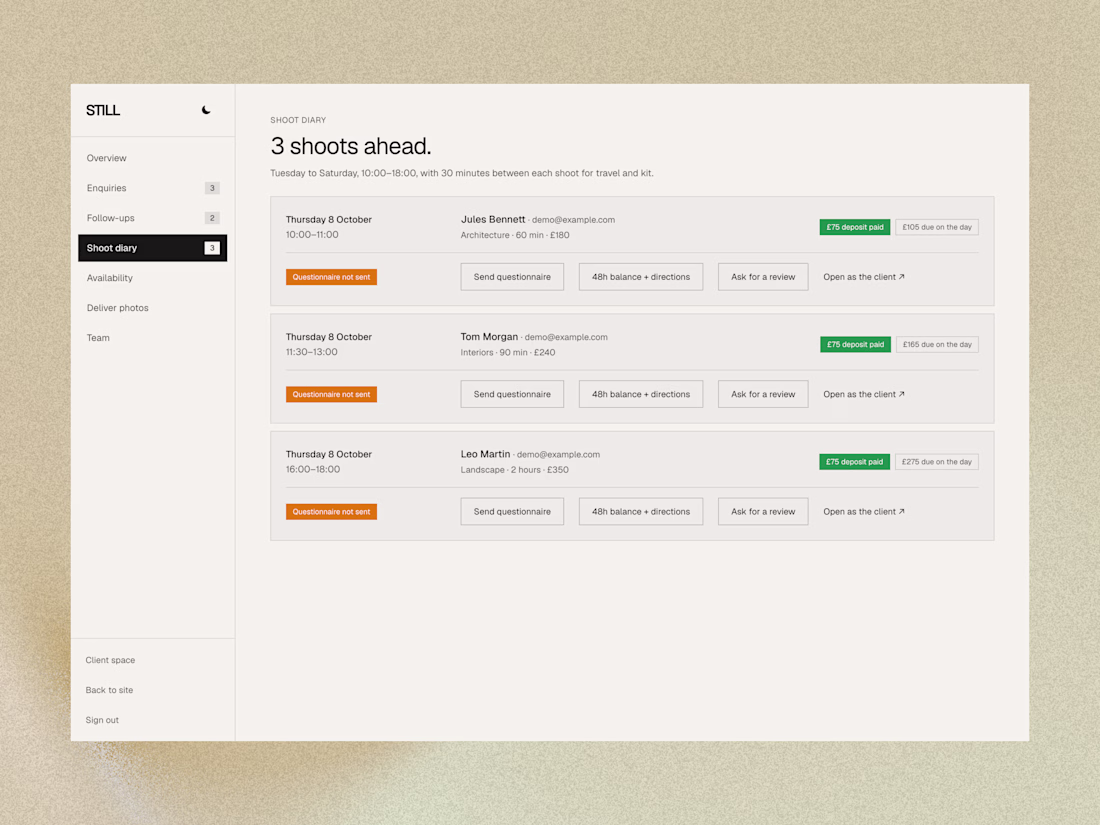Open the Availability page
The image size is (1100, 825).
tap(152, 278)
